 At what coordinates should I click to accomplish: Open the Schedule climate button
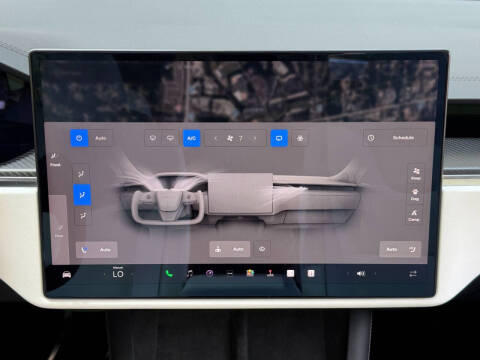click(x=395, y=138)
